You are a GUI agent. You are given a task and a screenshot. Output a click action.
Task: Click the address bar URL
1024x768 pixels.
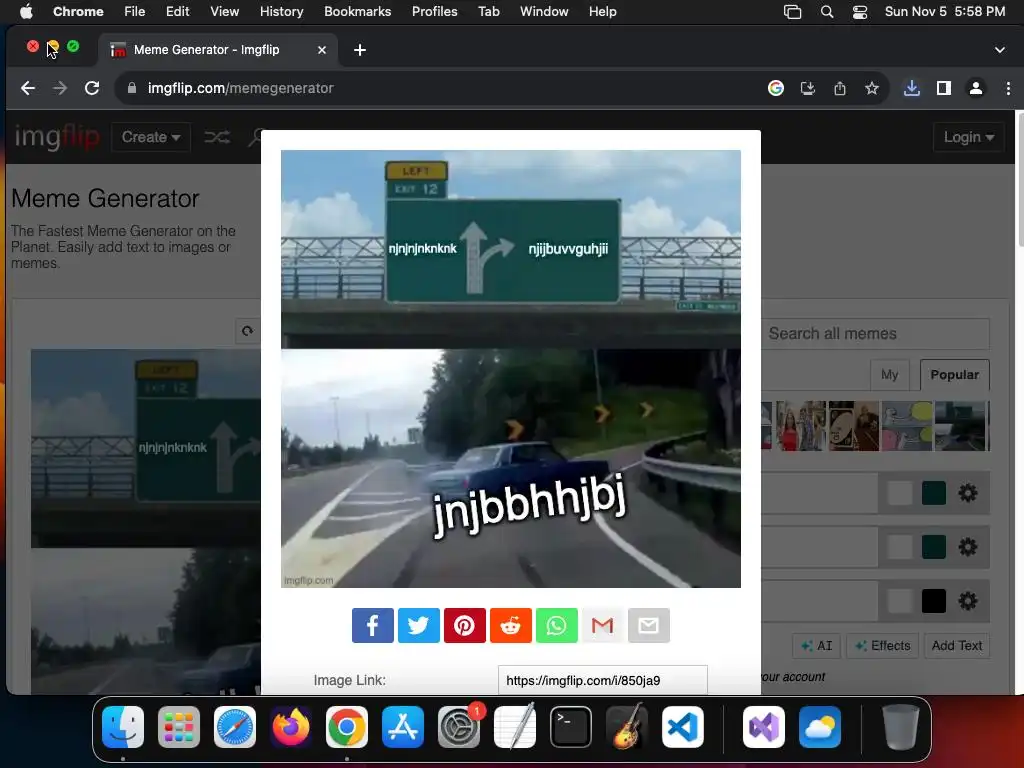click(240, 88)
